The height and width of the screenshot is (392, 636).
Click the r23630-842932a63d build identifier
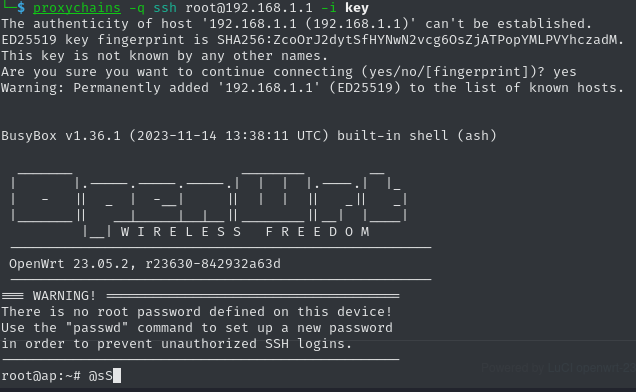[x=213, y=264]
